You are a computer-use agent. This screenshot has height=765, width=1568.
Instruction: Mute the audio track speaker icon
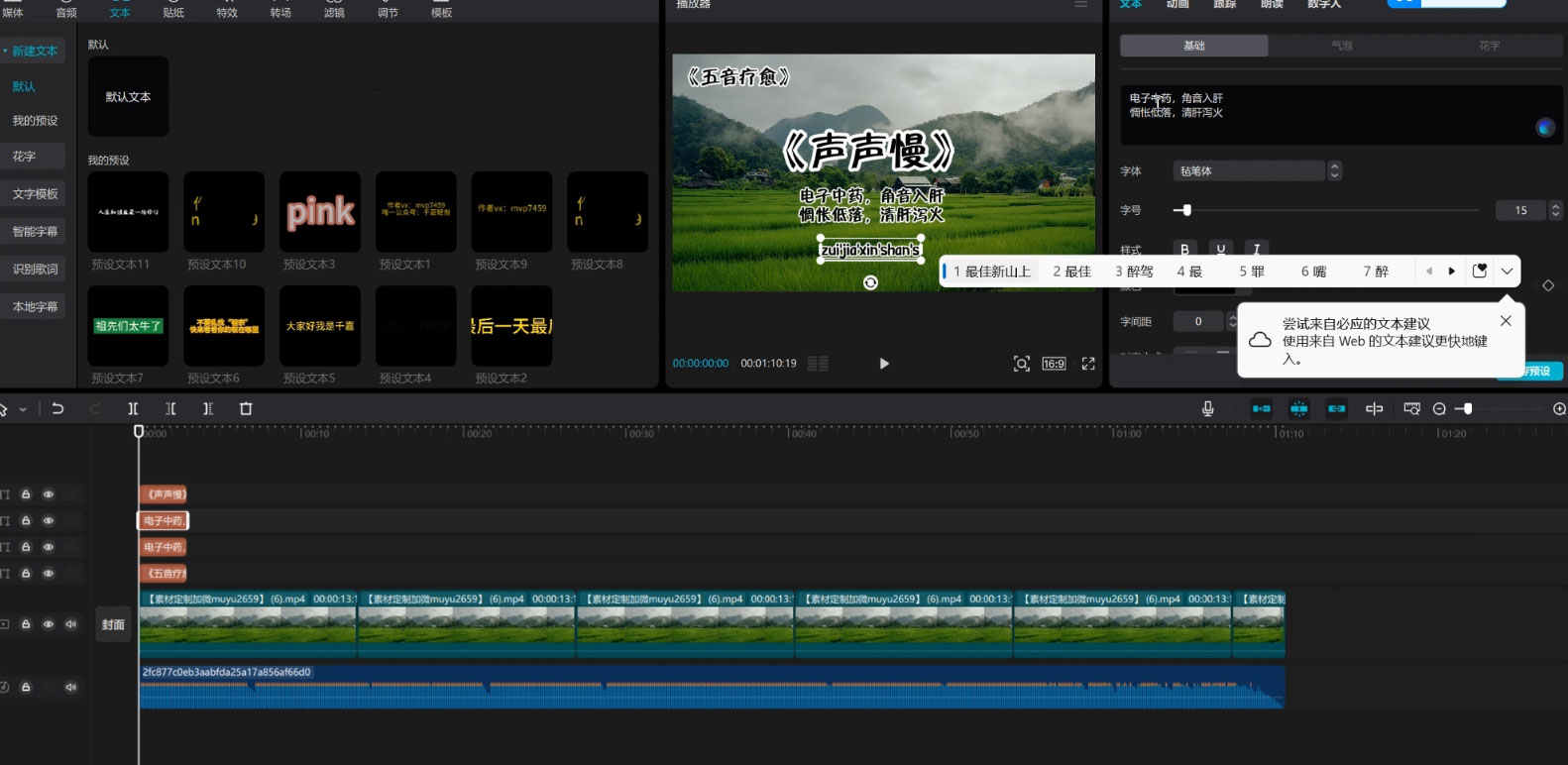click(70, 687)
